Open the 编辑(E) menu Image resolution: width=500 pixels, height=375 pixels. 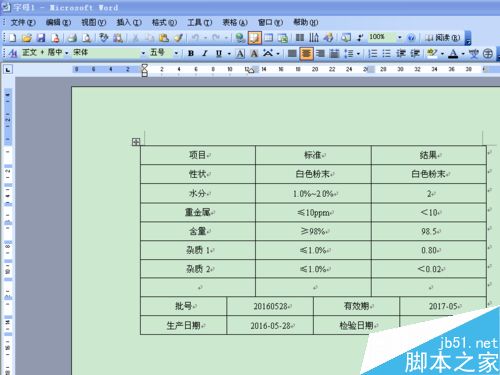click(58, 22)
